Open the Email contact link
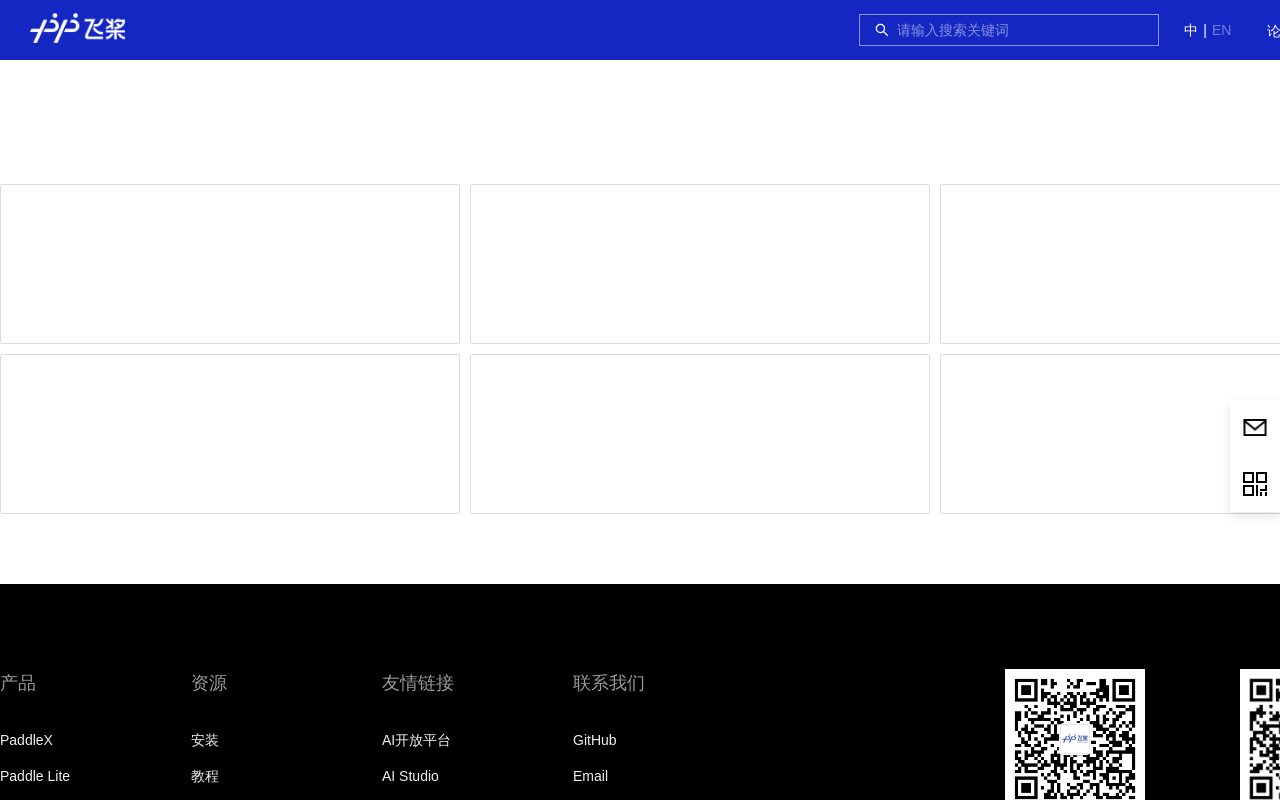Image resolution: width=1280 pixels, height=800 pixels. pyautogui.click(x=590, y=776)
